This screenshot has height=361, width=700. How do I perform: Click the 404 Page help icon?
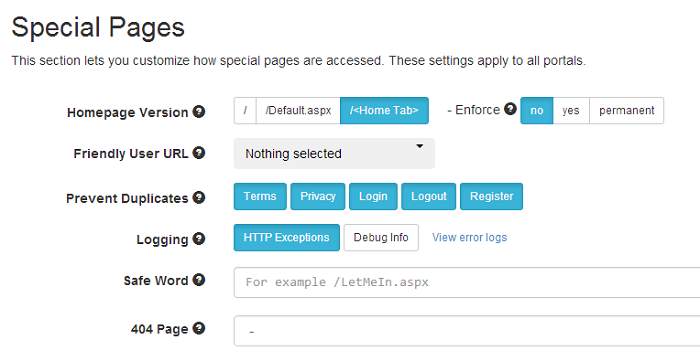tap(199, 328)
